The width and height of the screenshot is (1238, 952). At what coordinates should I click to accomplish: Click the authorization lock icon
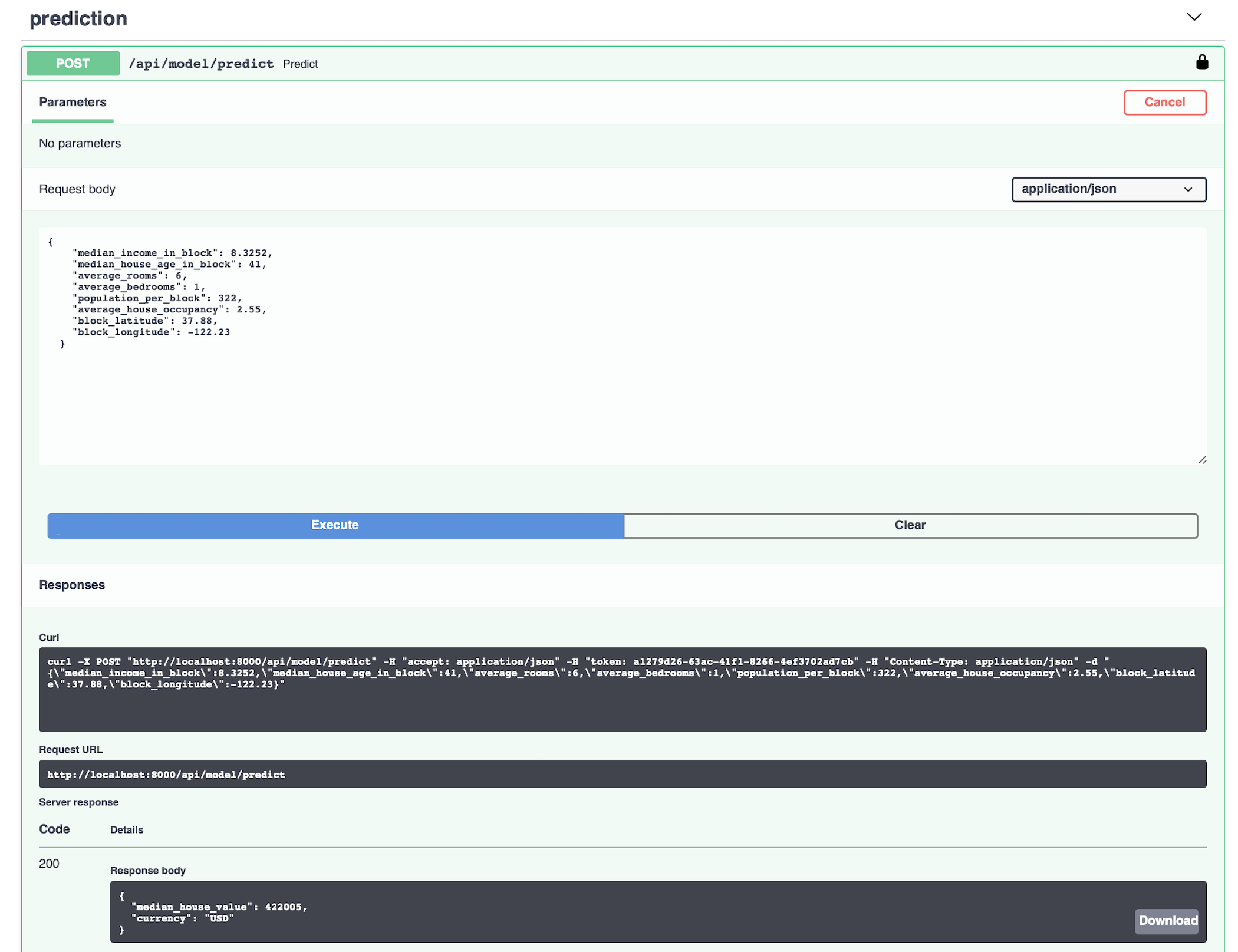(1201, 62)
